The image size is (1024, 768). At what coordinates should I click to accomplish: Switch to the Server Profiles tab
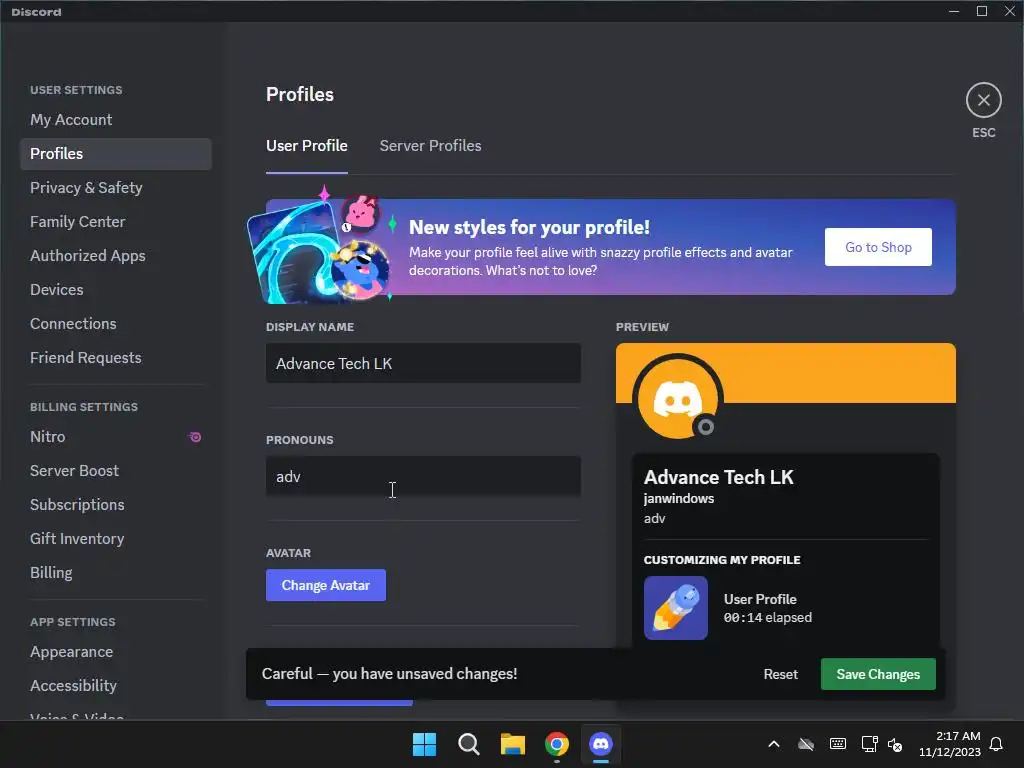pos(430,146)
